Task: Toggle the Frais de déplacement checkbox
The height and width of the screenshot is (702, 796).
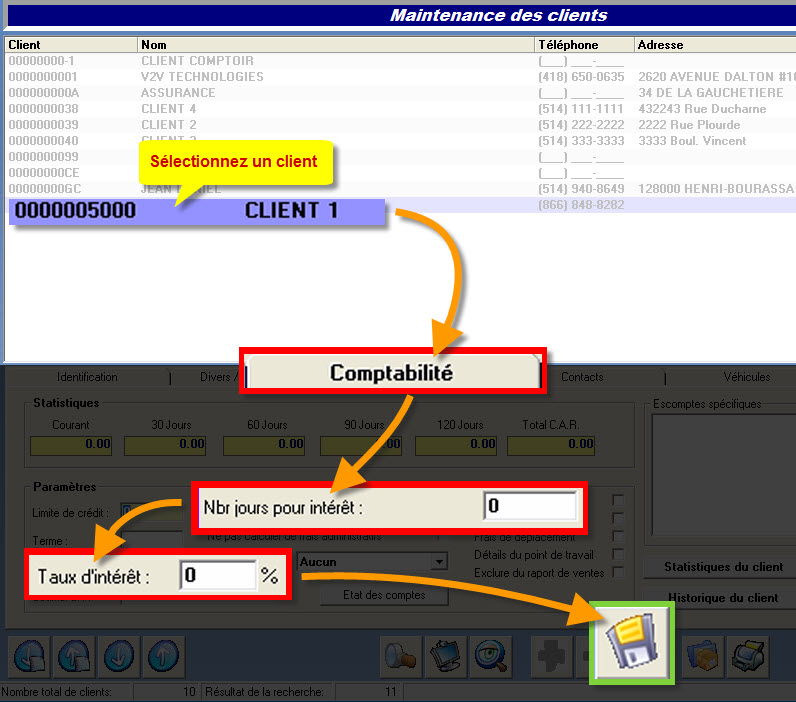Action: [618, 536]
